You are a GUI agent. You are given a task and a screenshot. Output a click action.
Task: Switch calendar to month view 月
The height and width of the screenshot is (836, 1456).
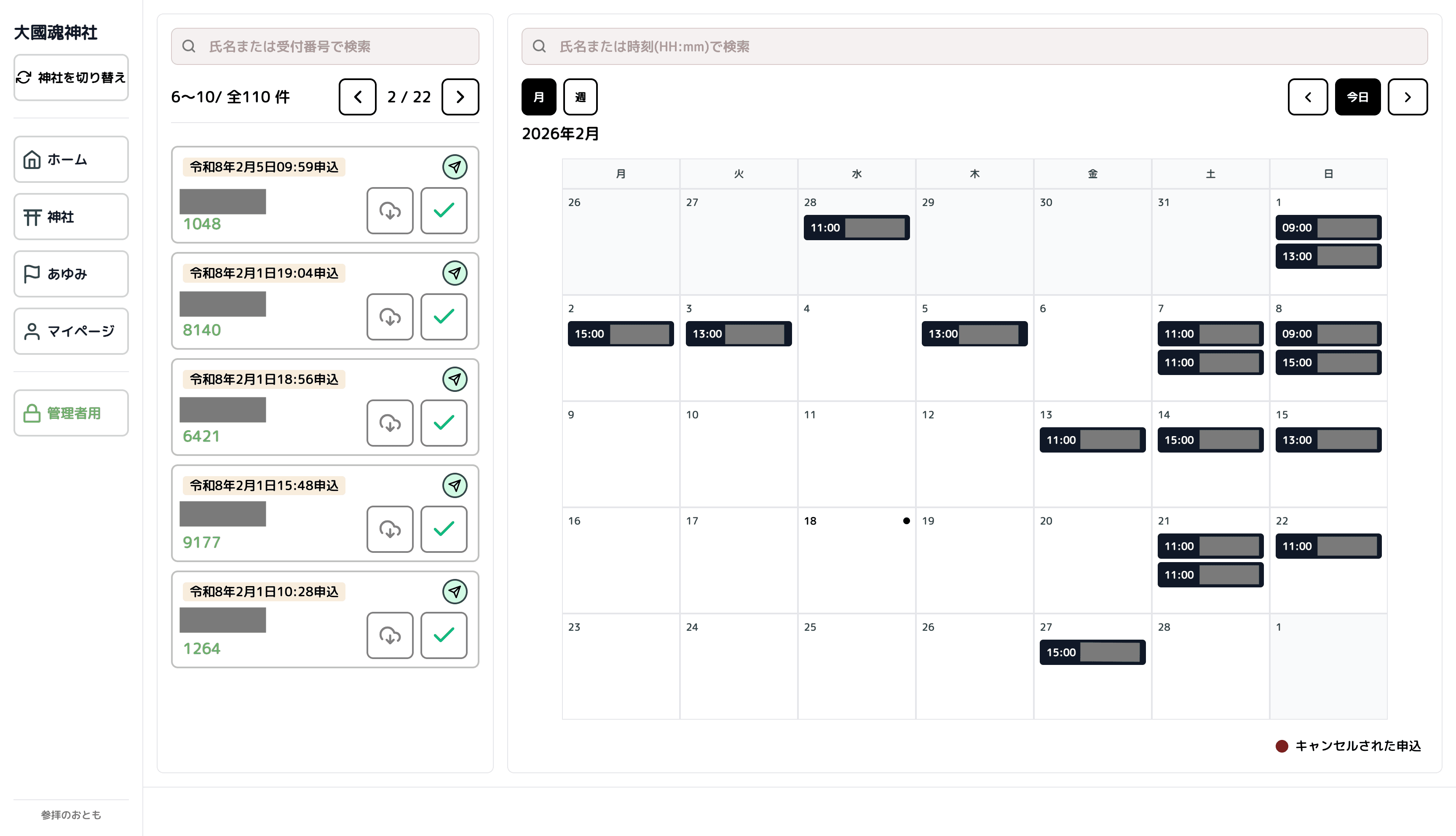[538, 97]
